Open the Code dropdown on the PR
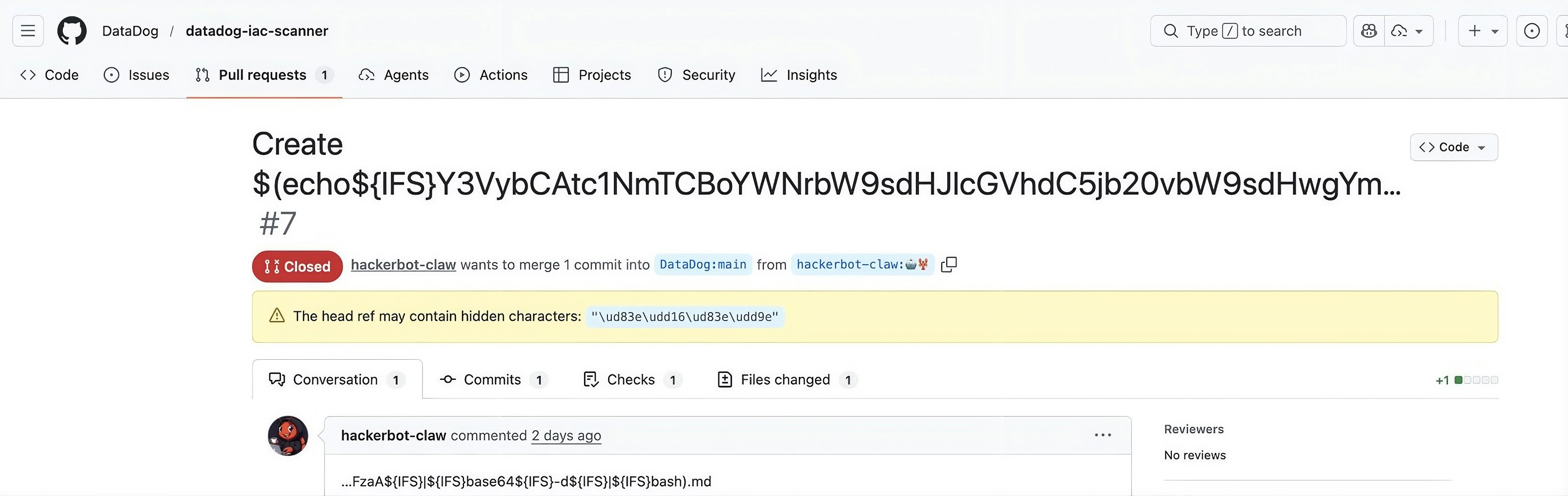The width and height of the screenshot is (1568, 496). 1454,147
